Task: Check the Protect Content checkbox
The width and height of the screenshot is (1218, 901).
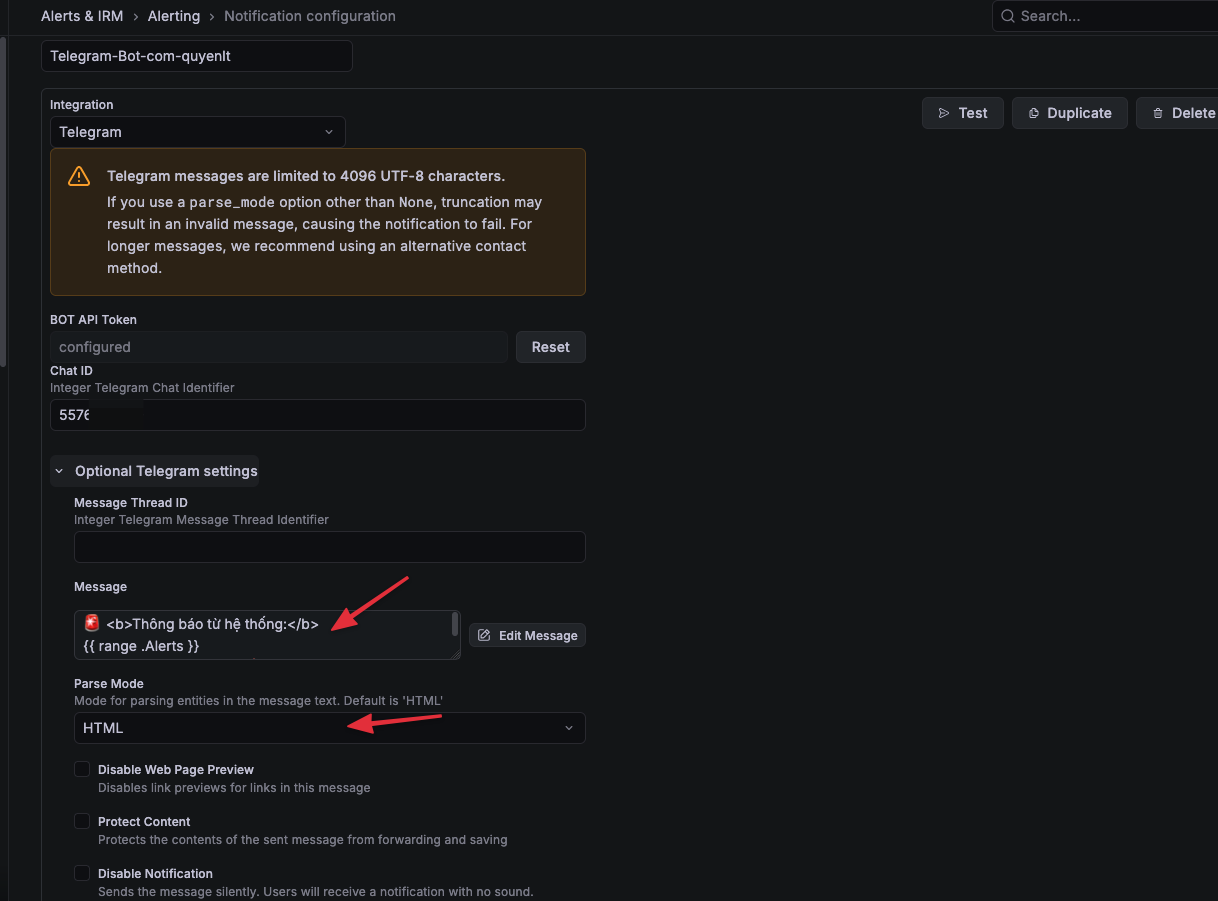Action: pos(82,822)
